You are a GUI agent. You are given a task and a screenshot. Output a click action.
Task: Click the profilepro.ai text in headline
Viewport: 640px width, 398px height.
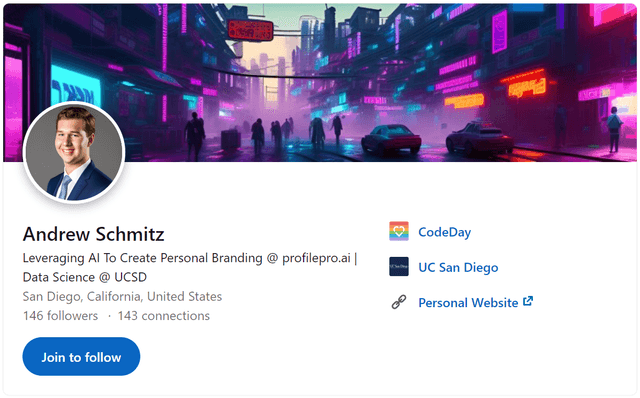click(x=316, y=258)
